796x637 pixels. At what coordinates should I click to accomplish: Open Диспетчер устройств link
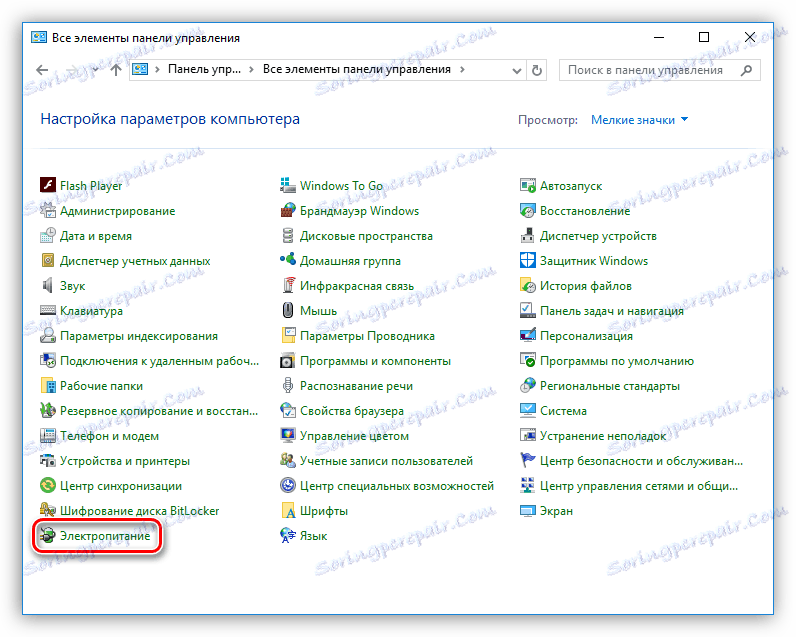click(x=598, y=236)
